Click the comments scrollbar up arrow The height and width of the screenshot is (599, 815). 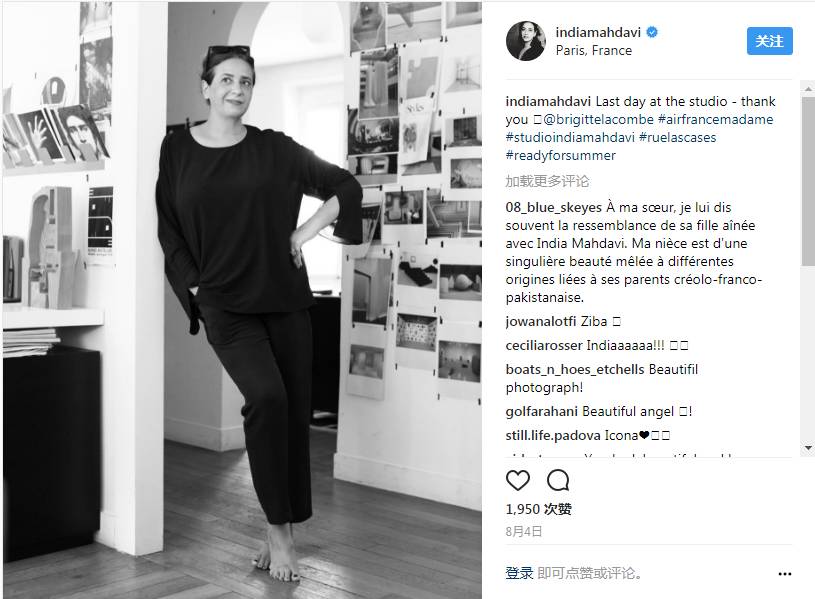808,88
